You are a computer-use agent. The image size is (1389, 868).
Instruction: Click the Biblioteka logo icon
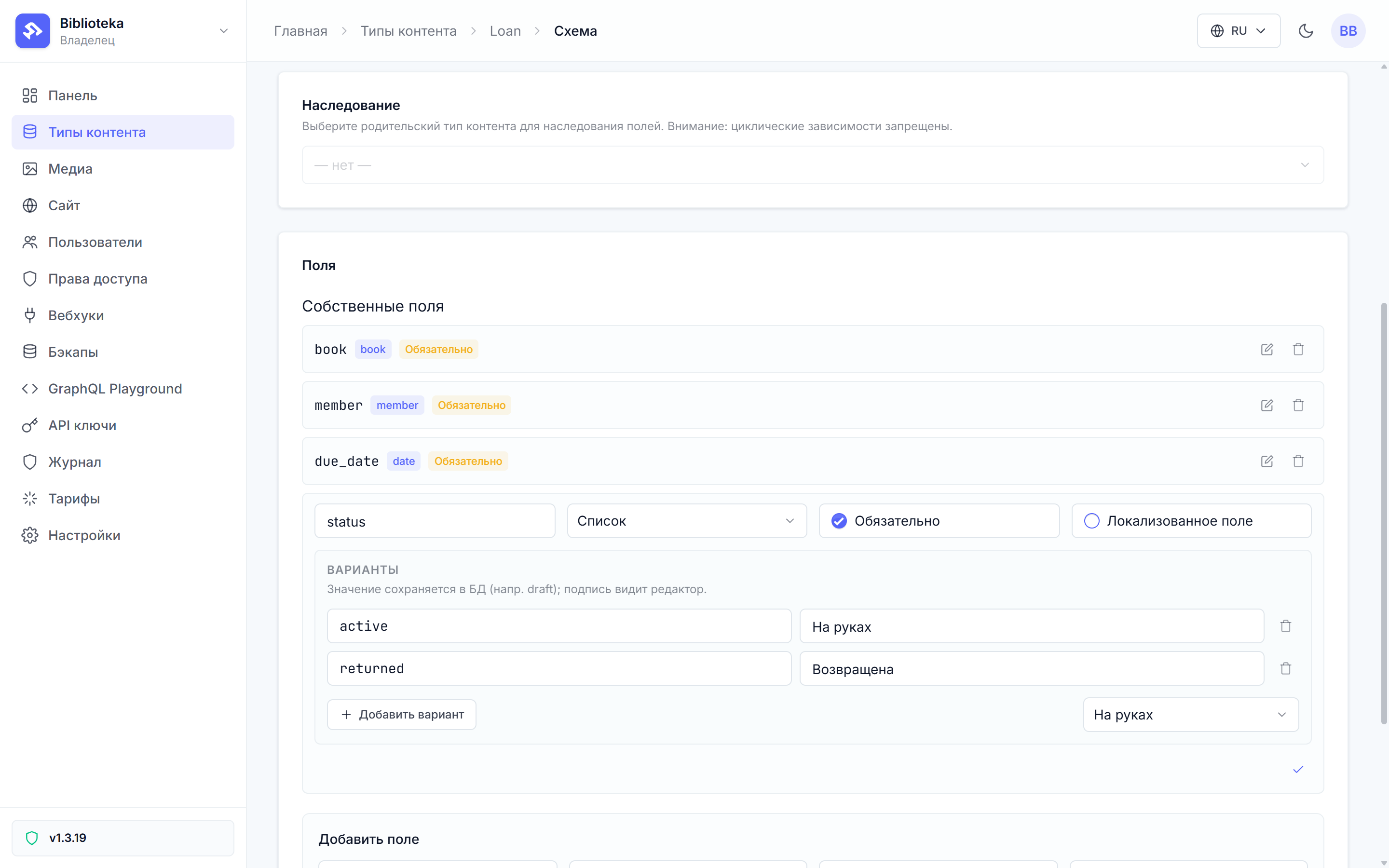33,31
